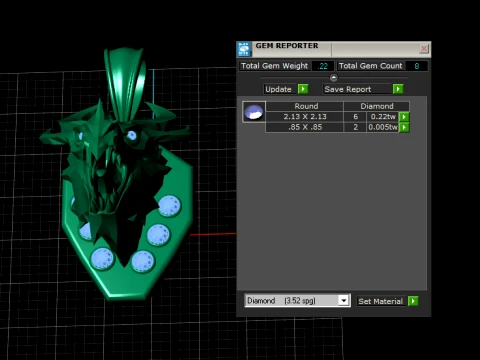Click the Set Material label button

[x=381, y=301]
